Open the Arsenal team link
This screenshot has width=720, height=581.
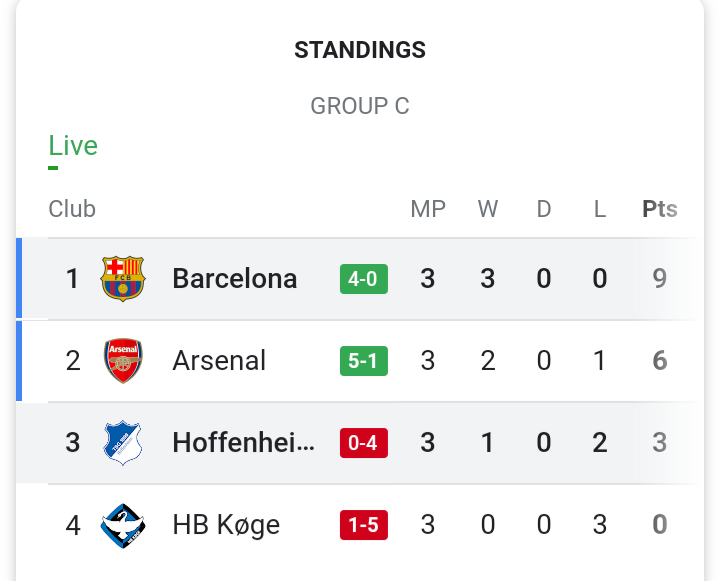(219, 361)
